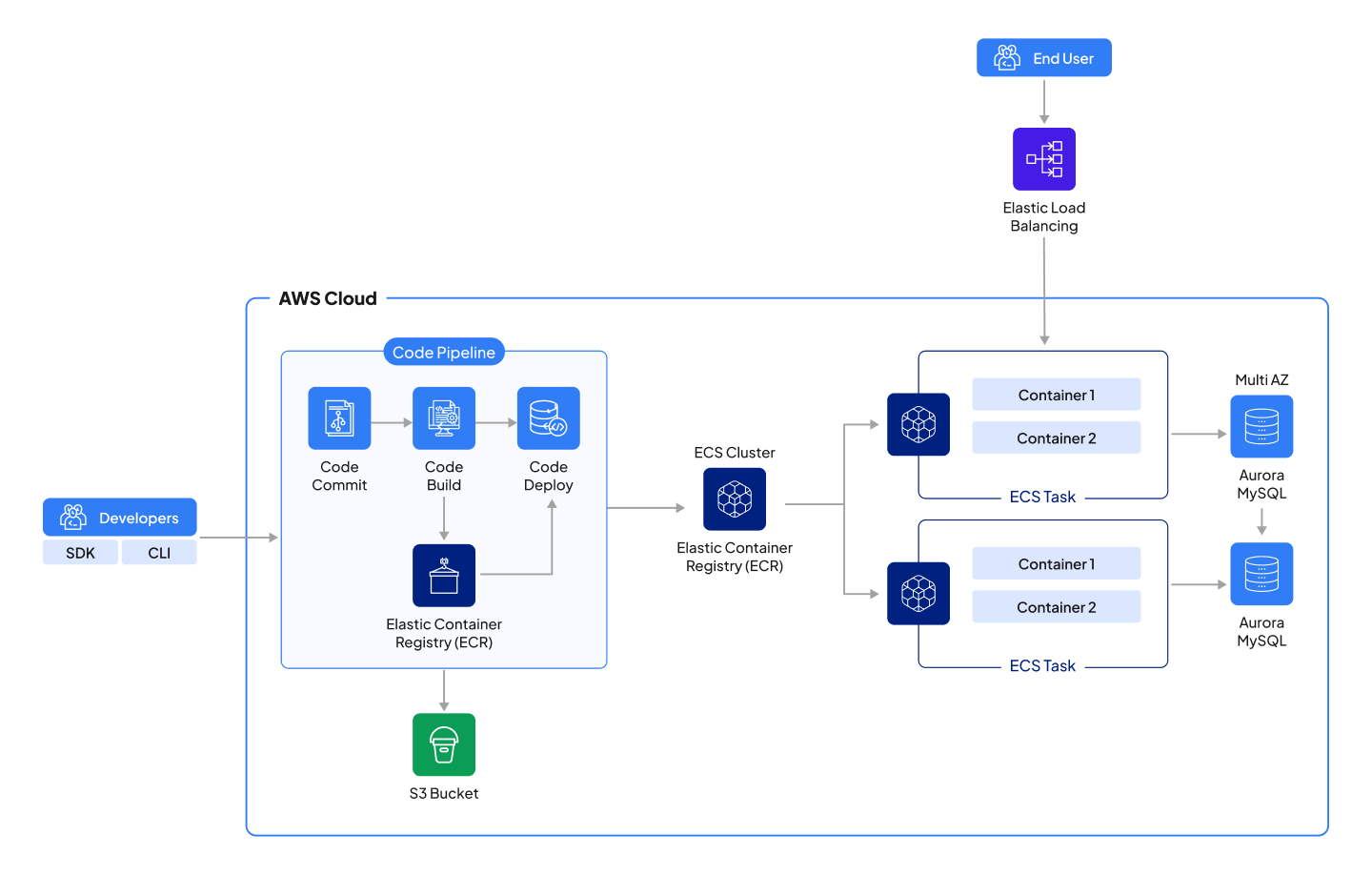This screenshot has width=1372, height=875.
Task: Click the Aurora MySQL label under Multi AZ icon
Action: [x=1261, y=484]
